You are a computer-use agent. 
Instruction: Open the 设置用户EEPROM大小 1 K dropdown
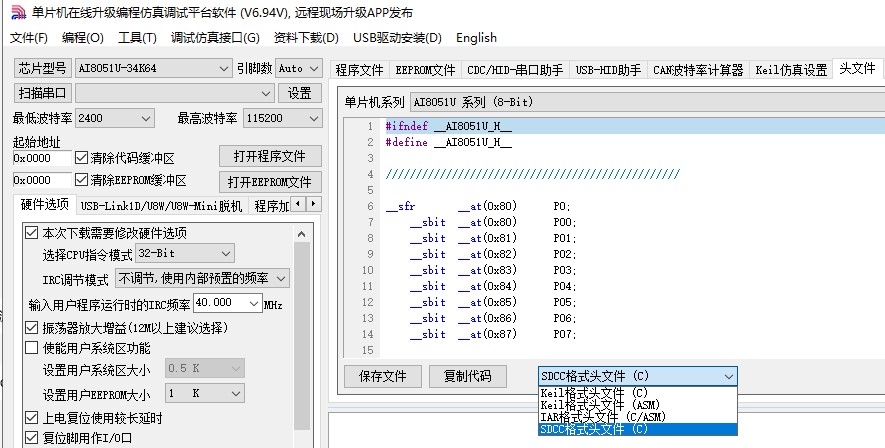[205, 393]
